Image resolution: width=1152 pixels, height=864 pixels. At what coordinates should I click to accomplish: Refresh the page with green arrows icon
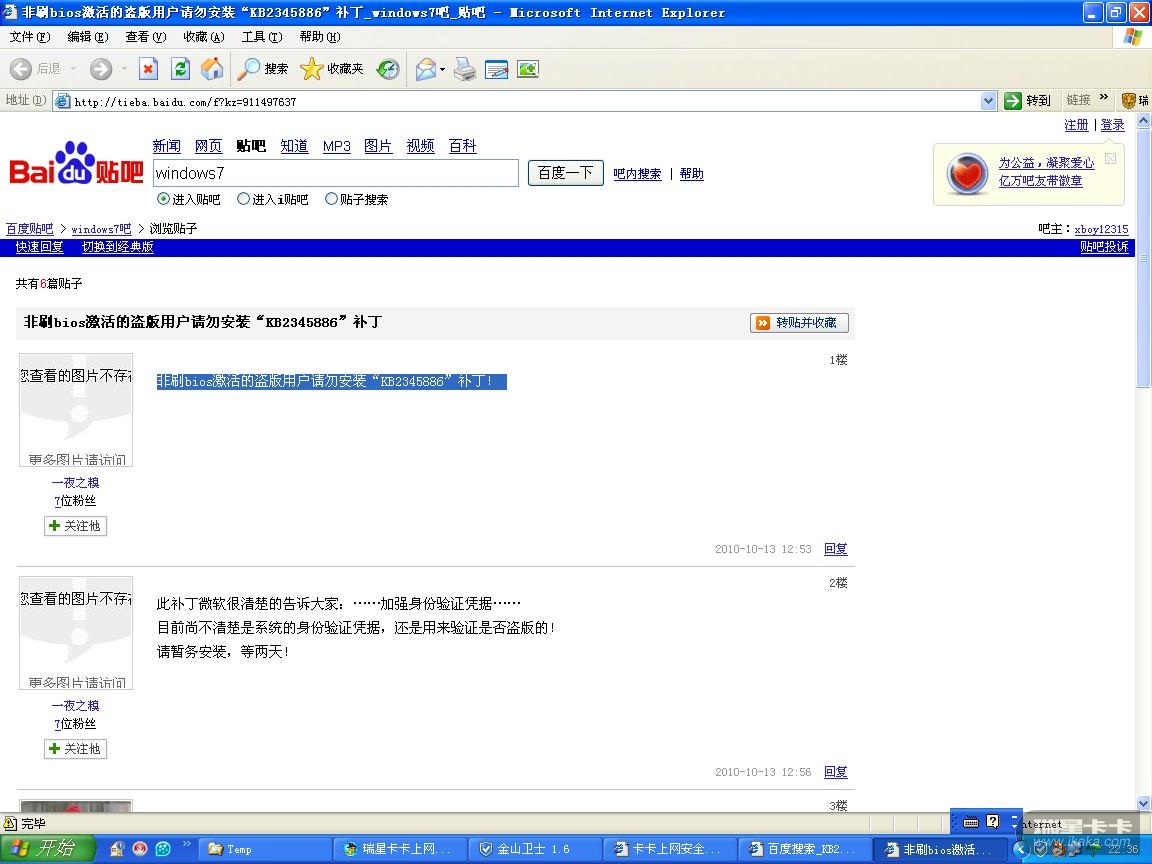[181, 69]
